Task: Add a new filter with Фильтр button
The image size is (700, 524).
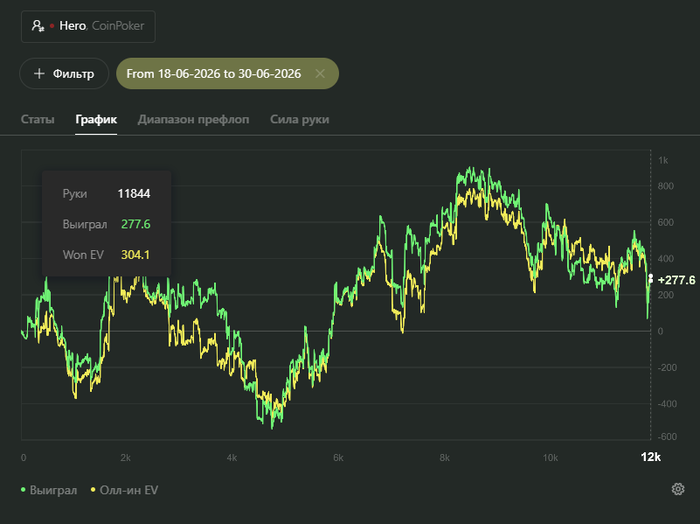Action: click(64, 74)
